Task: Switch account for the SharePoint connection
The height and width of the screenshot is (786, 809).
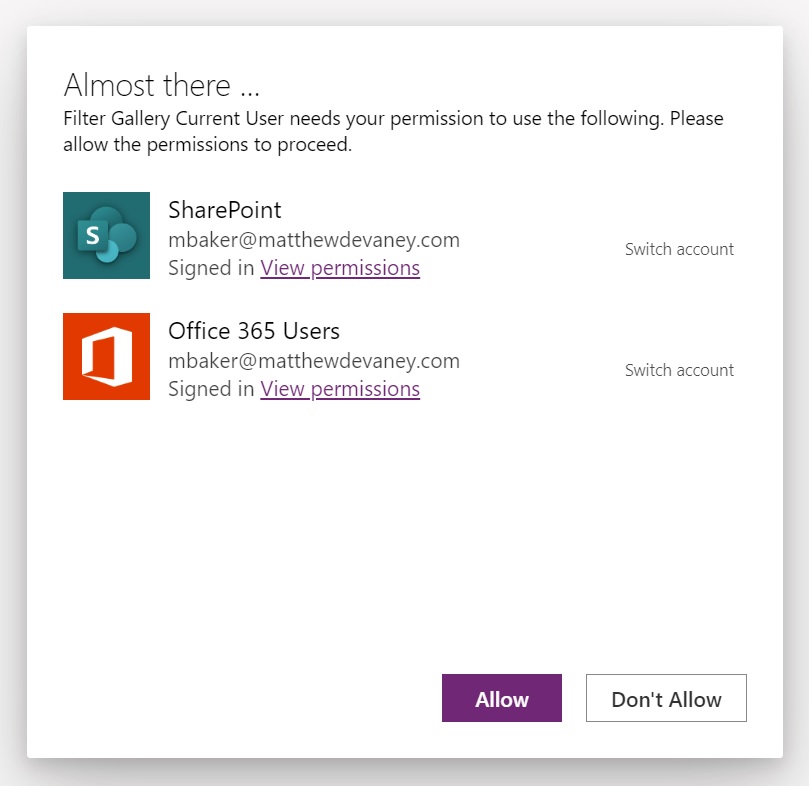Action: coord(679,249)
